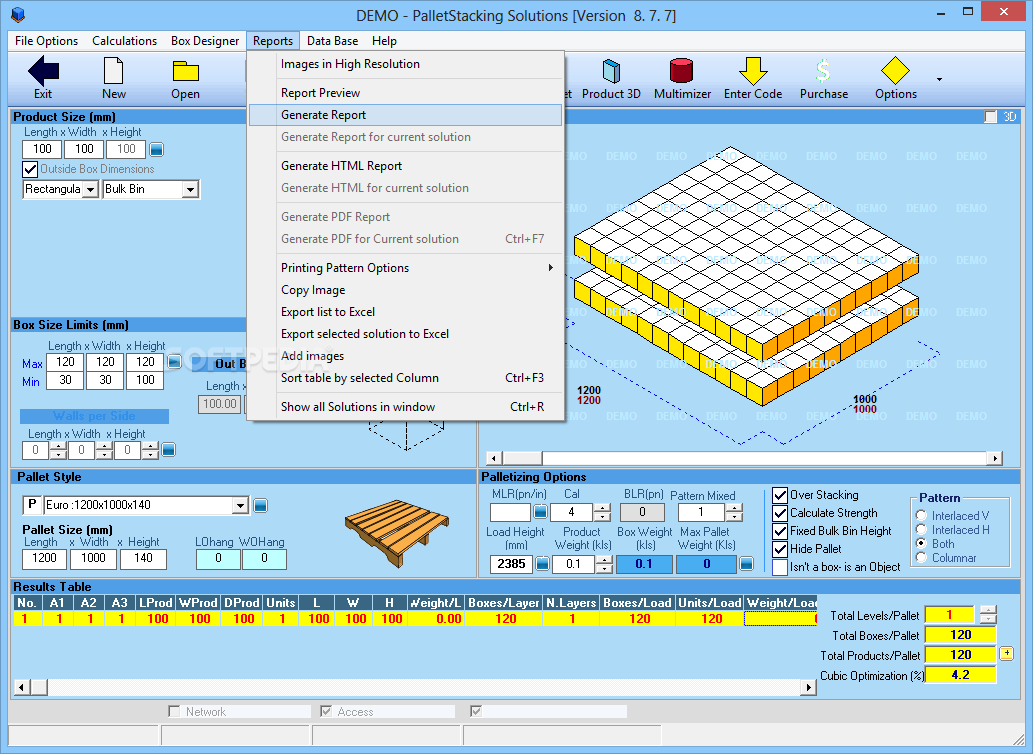
Task: Select Images in High Resolution
Action: coord(405,64)
